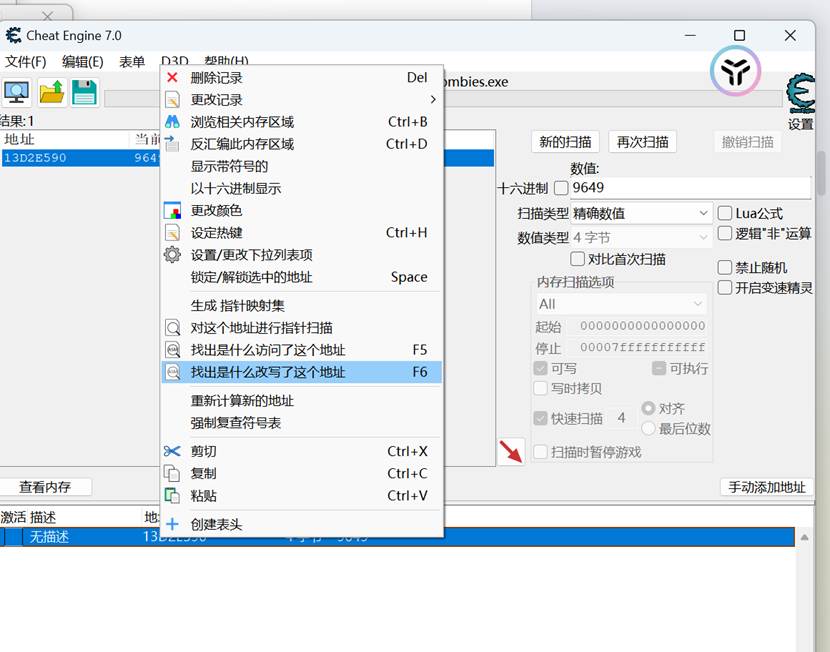Enable the 逻辑"非"运算 checkbox

[x=724, y=233]
